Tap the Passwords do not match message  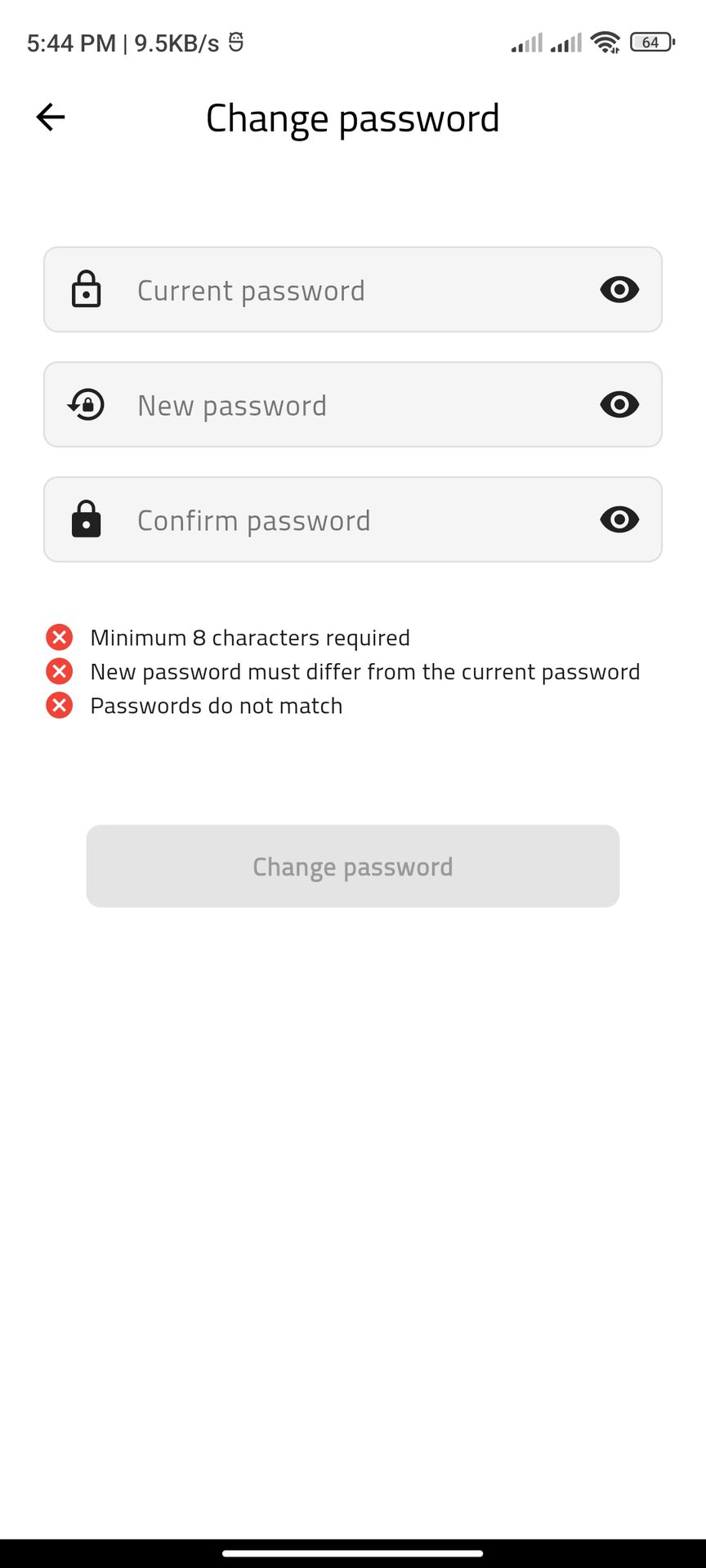pos(217,706)
